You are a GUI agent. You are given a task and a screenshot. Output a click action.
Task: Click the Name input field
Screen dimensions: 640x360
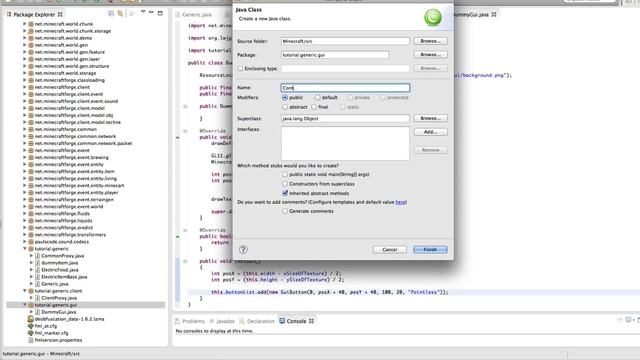[x=345, y=88]
